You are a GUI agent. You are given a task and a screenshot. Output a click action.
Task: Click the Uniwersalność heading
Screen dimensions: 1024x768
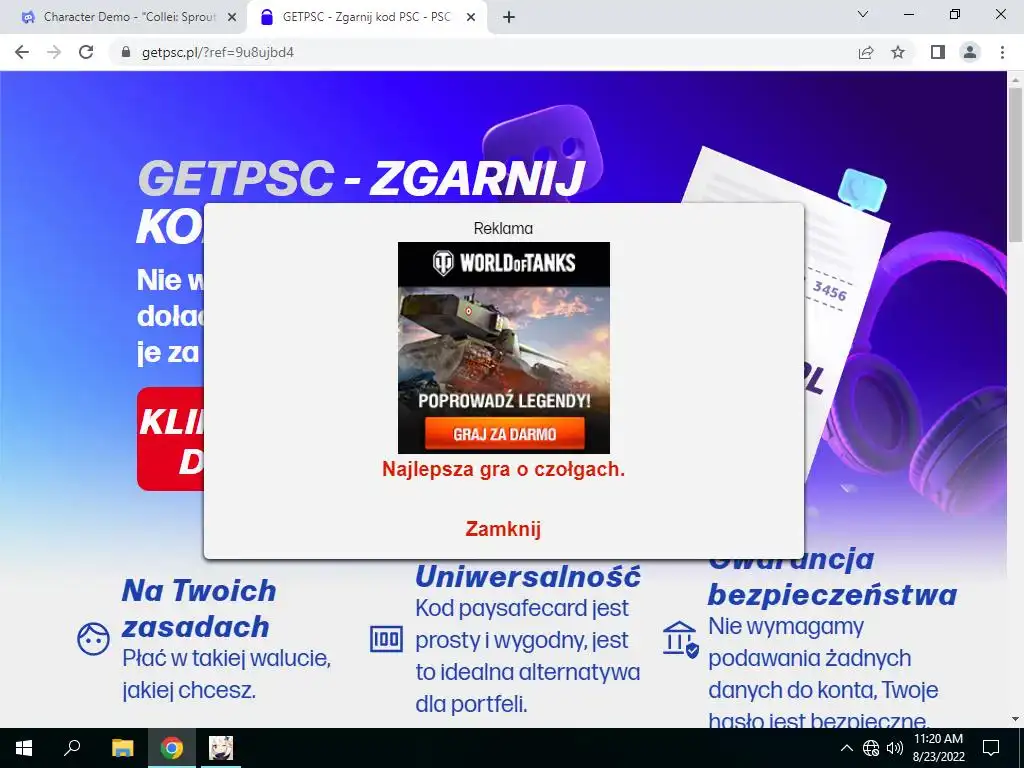528,577
